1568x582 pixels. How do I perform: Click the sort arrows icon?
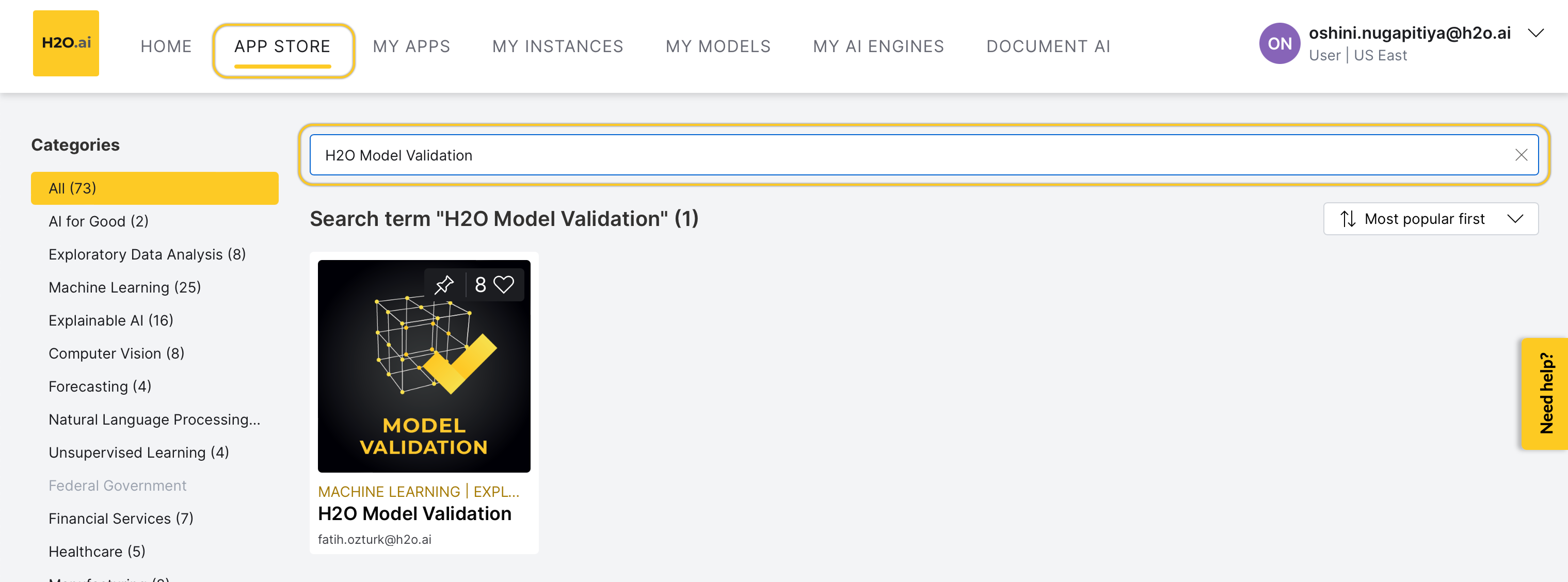click(x=1348, y=219)
